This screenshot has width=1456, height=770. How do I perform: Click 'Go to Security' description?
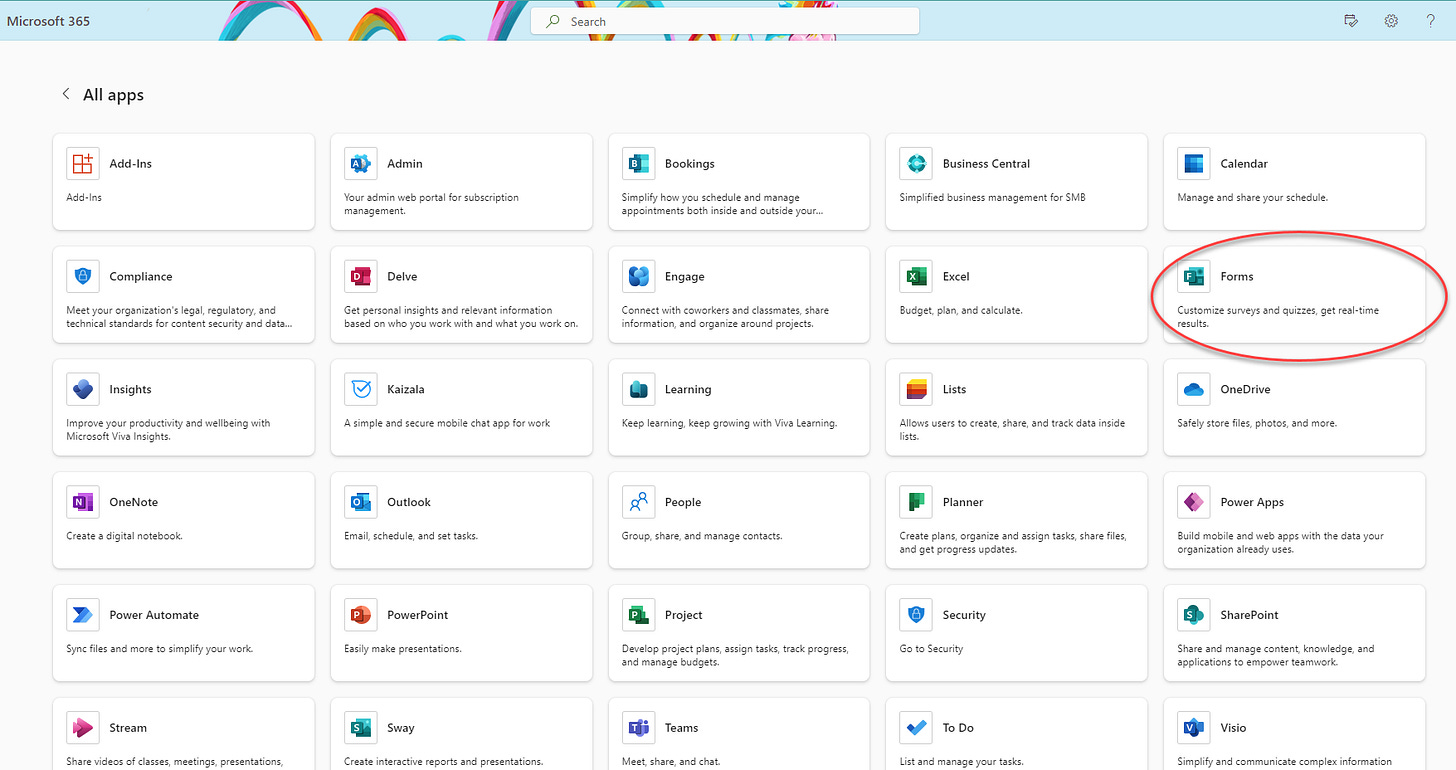[x=931, y=649]
